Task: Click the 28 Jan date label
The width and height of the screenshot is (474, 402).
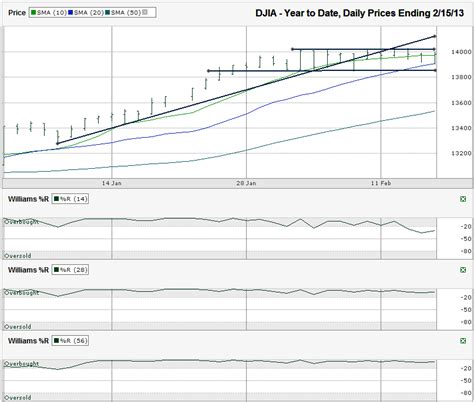Action: (246, 183)
